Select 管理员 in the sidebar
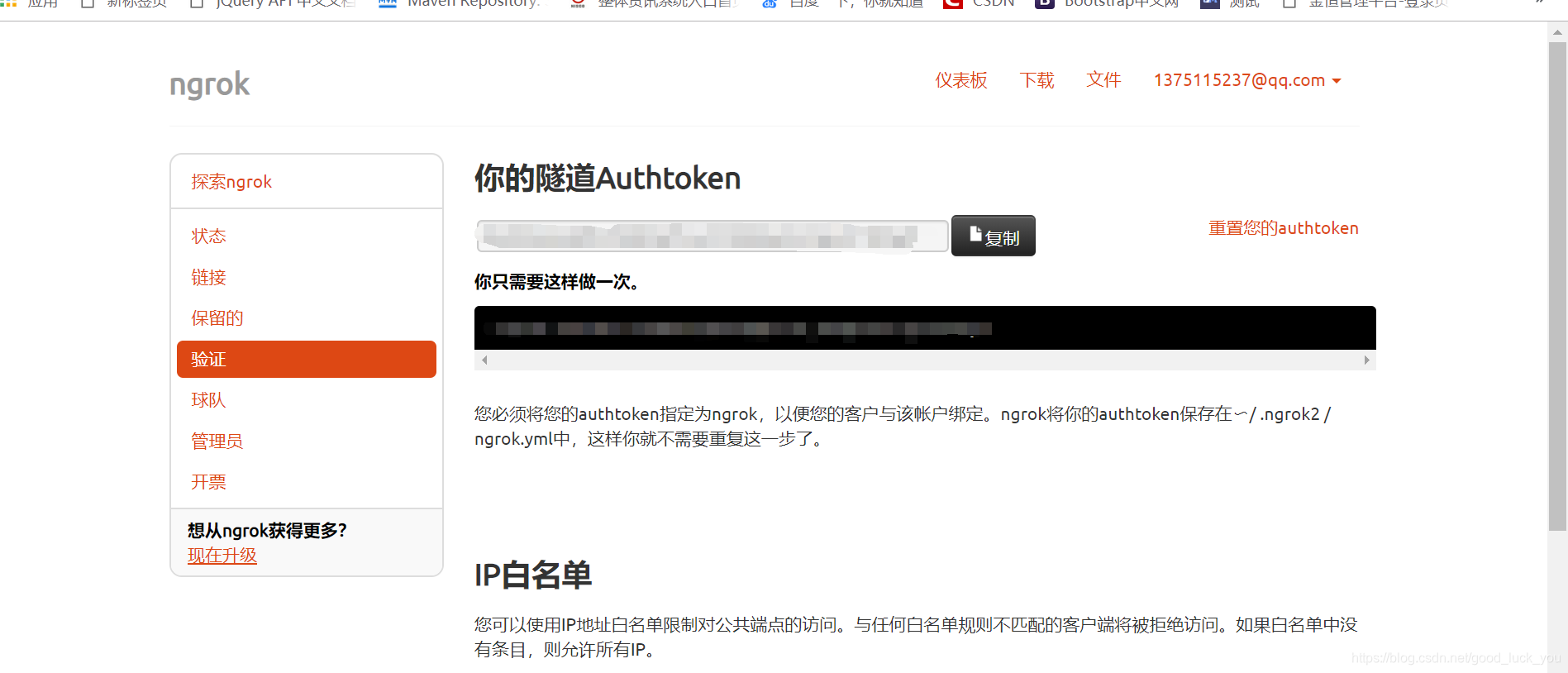 tap(217, 442)
